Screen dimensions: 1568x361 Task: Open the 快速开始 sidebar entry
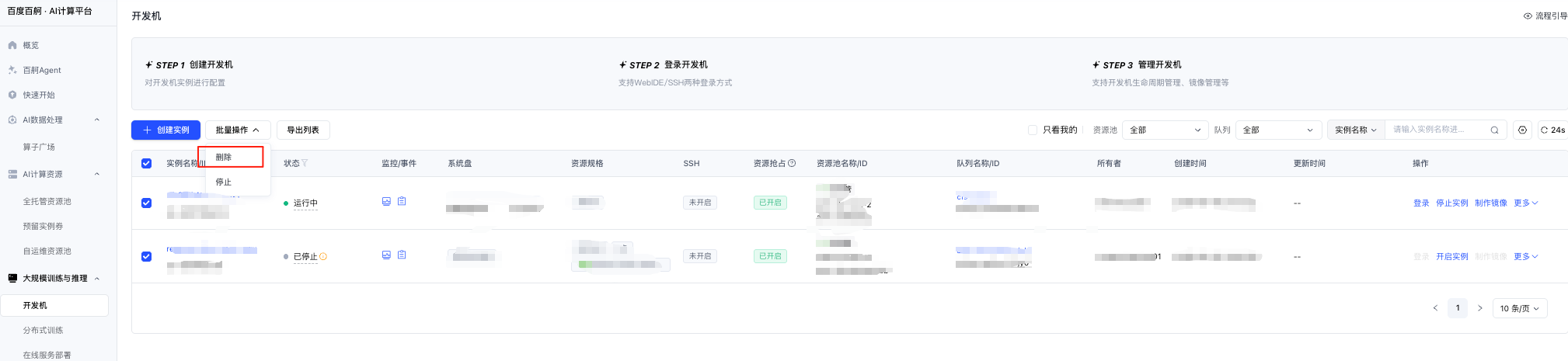pyautogui.click(x=39, y=95)
